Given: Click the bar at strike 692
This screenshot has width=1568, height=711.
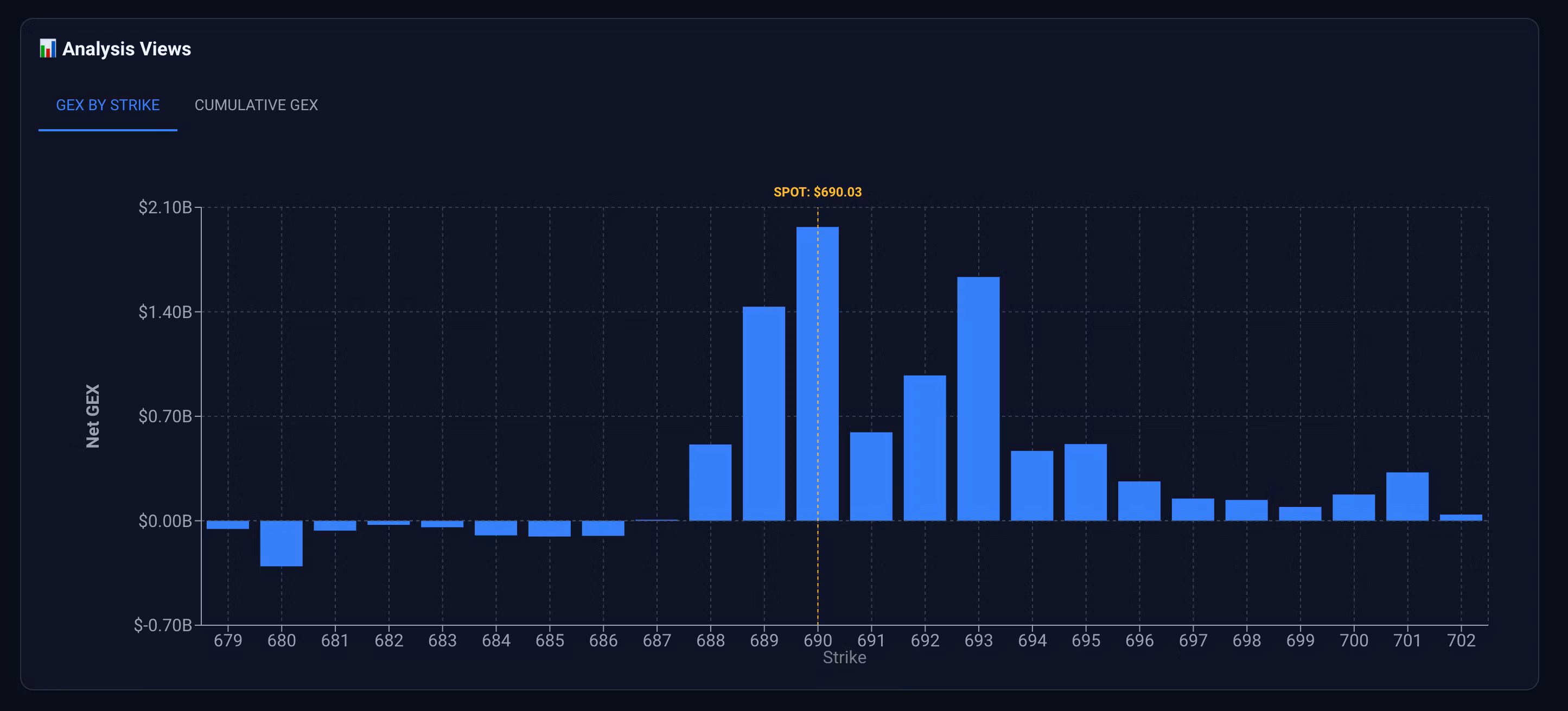Looking at the screenshot, I should click(x=925, y=448).
